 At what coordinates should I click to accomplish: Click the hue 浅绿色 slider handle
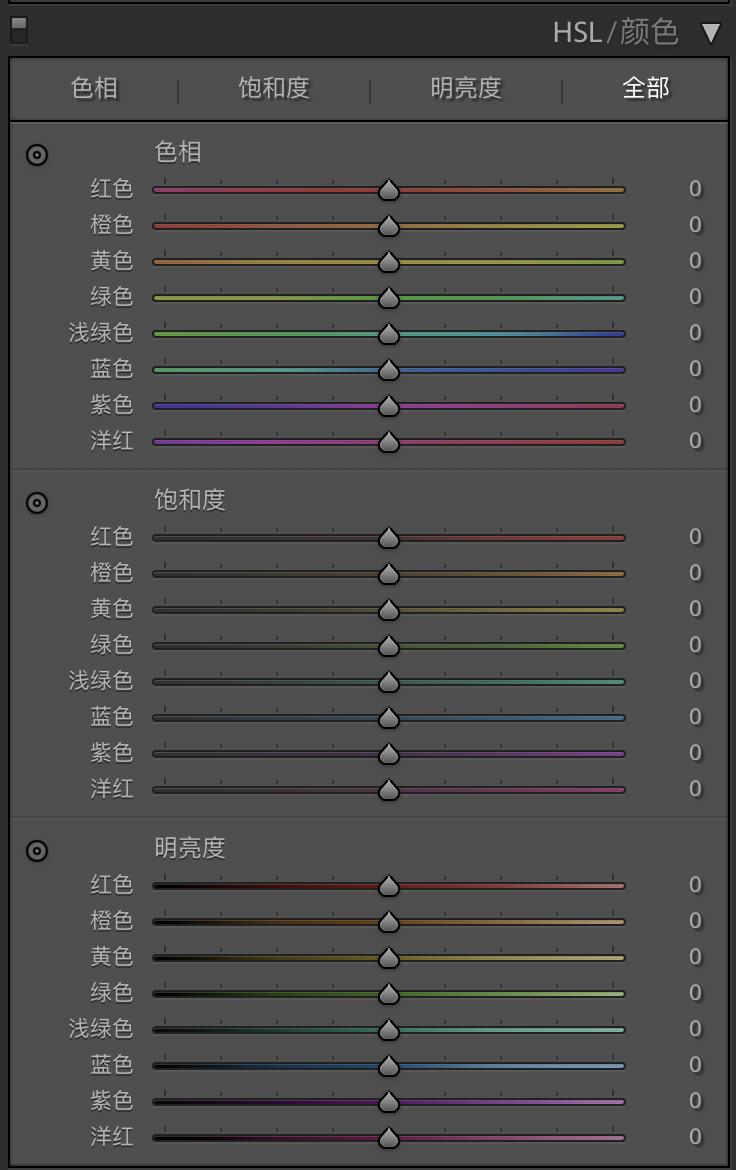point(389,334)
